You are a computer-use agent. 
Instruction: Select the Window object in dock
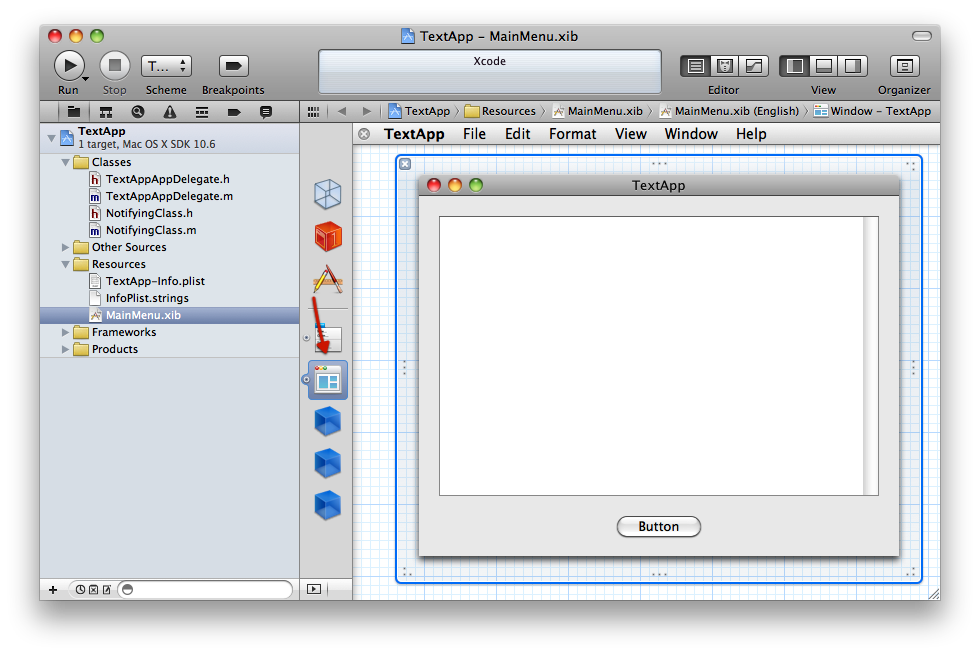[x=328, y=380]
